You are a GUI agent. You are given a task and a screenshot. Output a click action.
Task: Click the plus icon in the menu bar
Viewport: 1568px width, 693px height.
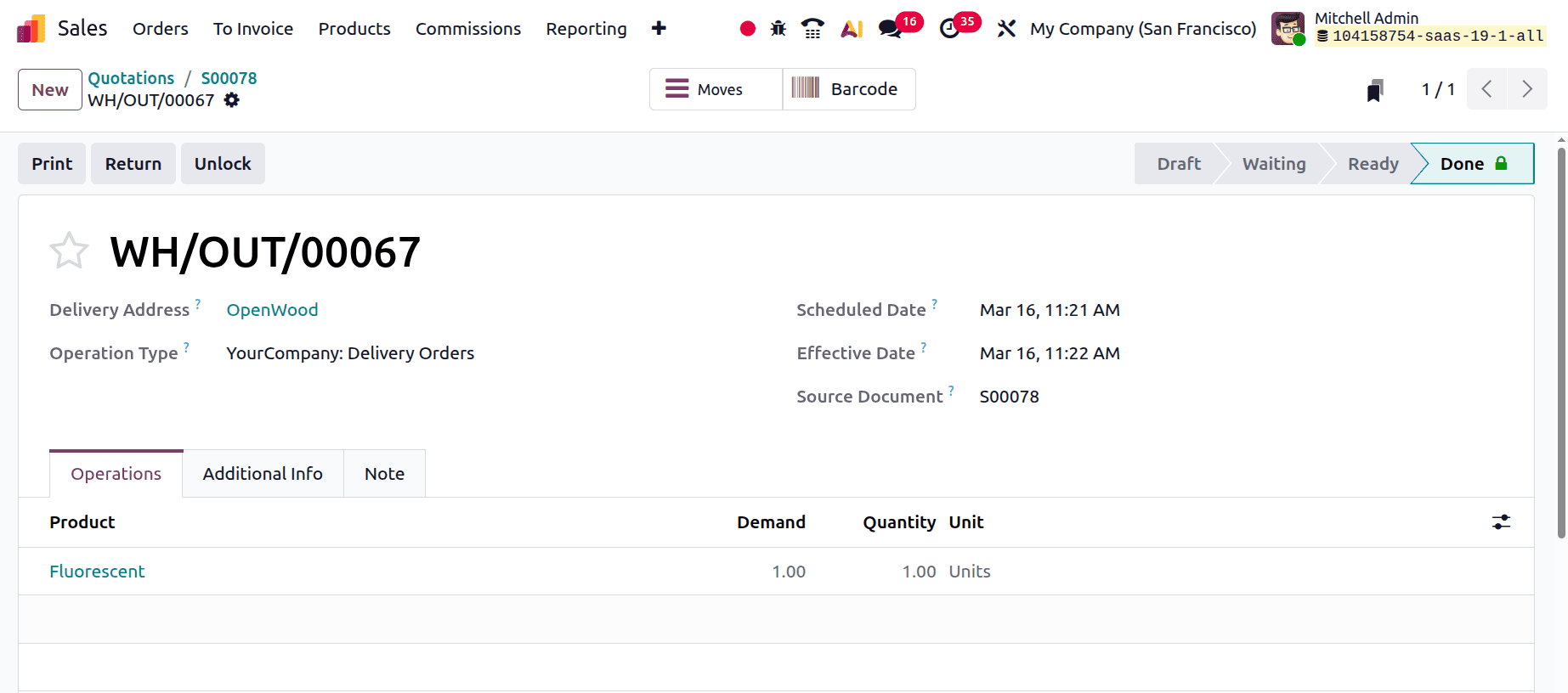659,29
